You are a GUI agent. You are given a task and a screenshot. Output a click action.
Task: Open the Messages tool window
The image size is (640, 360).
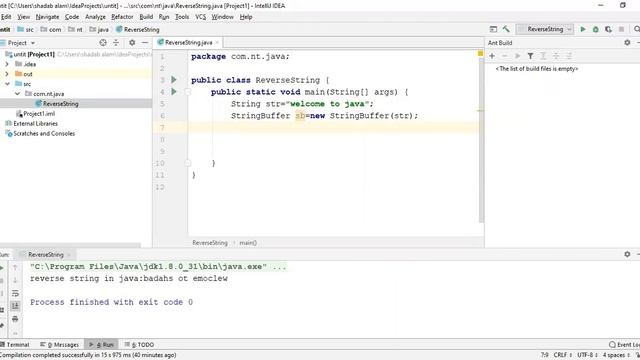60,345
